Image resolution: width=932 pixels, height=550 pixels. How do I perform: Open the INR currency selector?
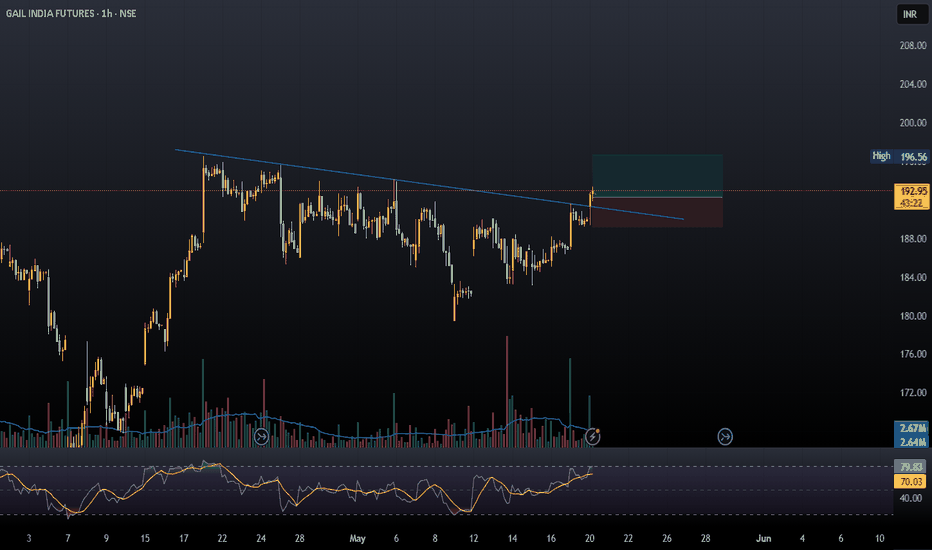point(911,14)
